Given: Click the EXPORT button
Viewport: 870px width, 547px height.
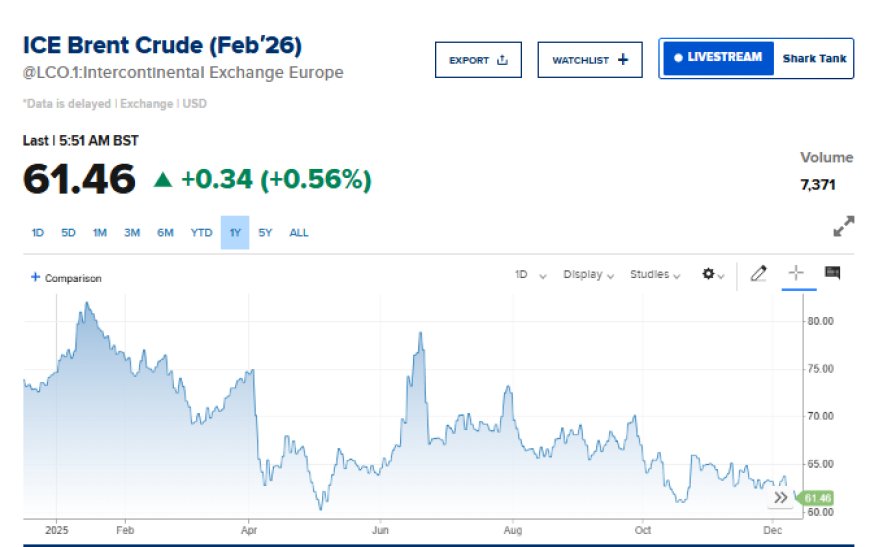Looking at the screenshot, I should point(478,60).
